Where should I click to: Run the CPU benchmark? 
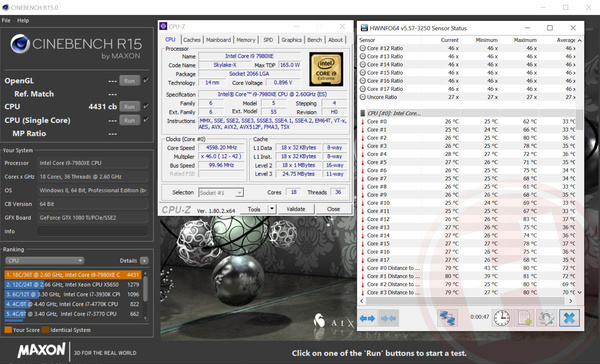pyautogui.click(x=129, y=106)
